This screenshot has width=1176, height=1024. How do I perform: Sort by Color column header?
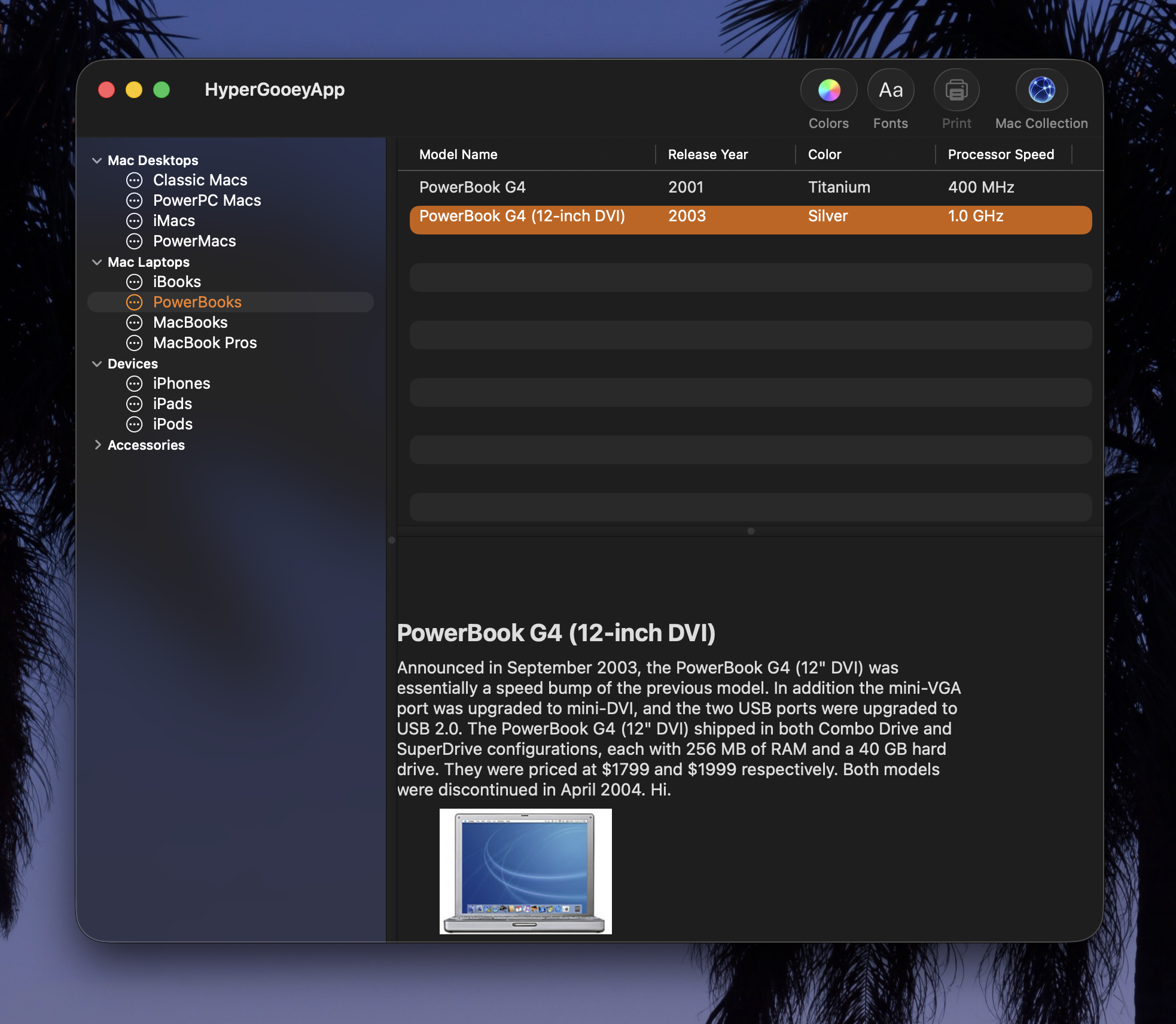point(824,154)
